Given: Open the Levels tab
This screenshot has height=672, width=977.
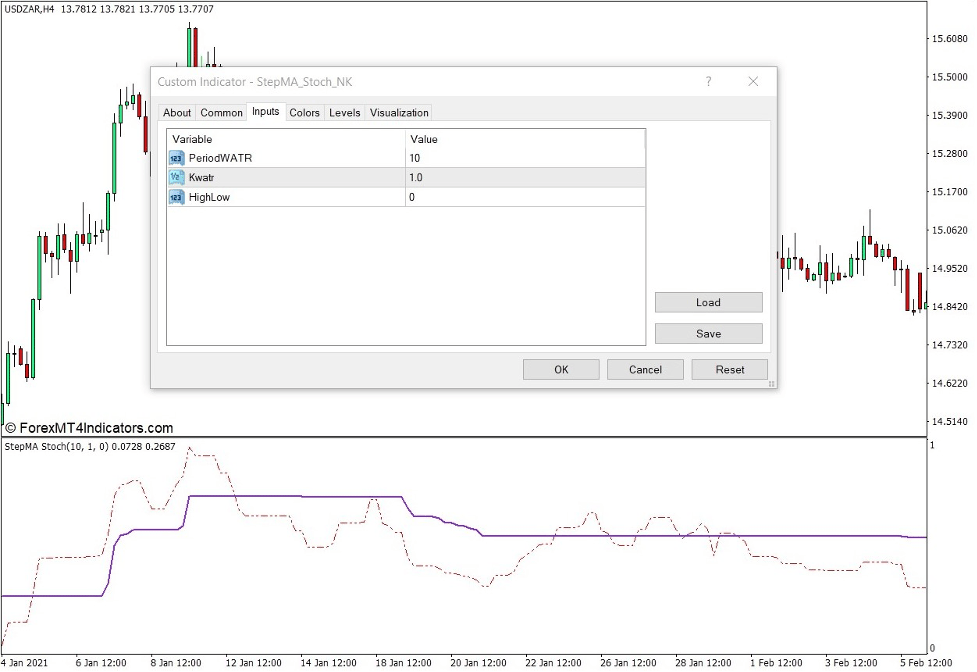Looking at the screenshot, I should [x=344, y=112].
